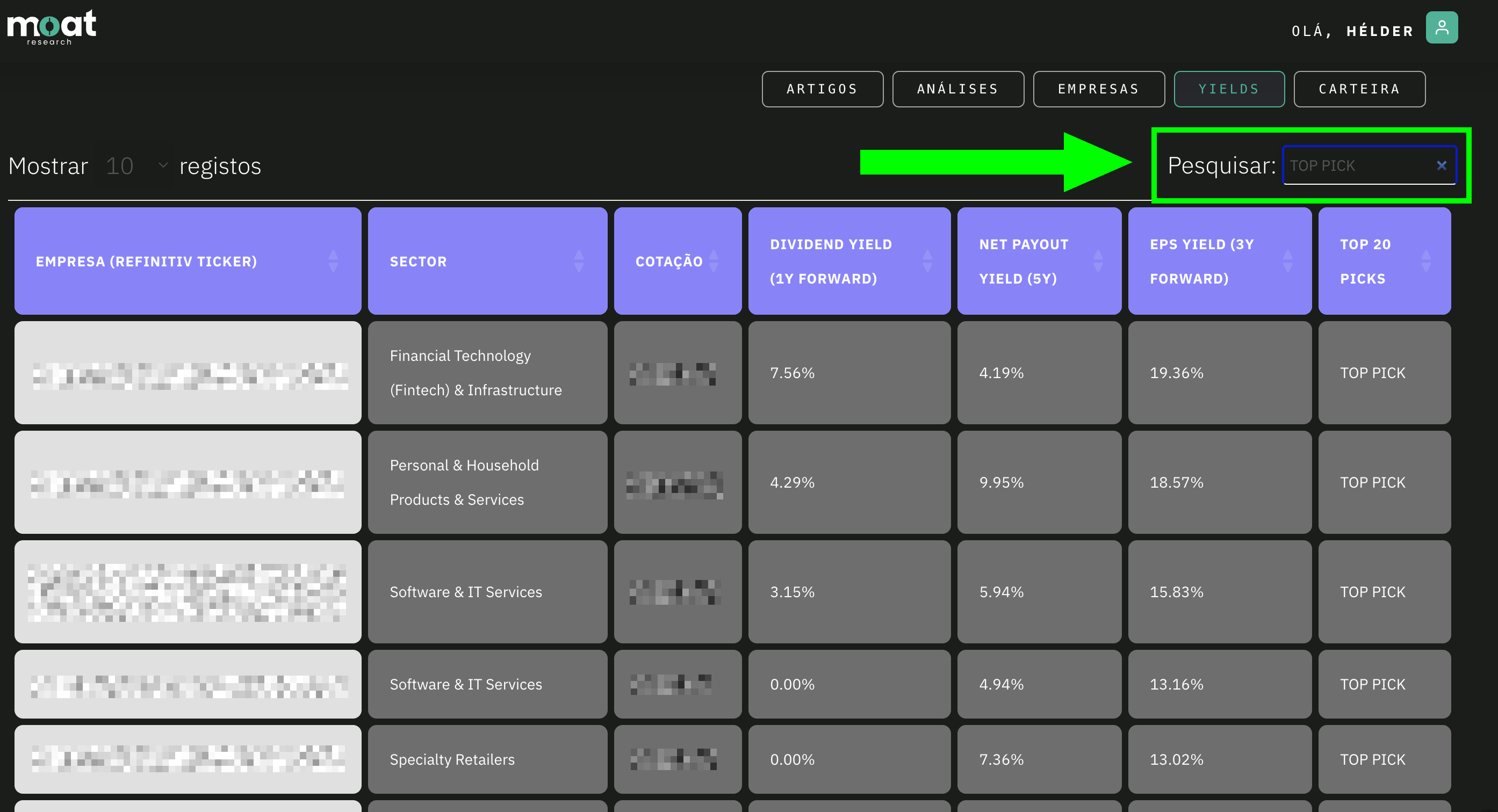Open blurred company in Specialty Retailers row
The image size is (1498, 812).
click(188, 759)
